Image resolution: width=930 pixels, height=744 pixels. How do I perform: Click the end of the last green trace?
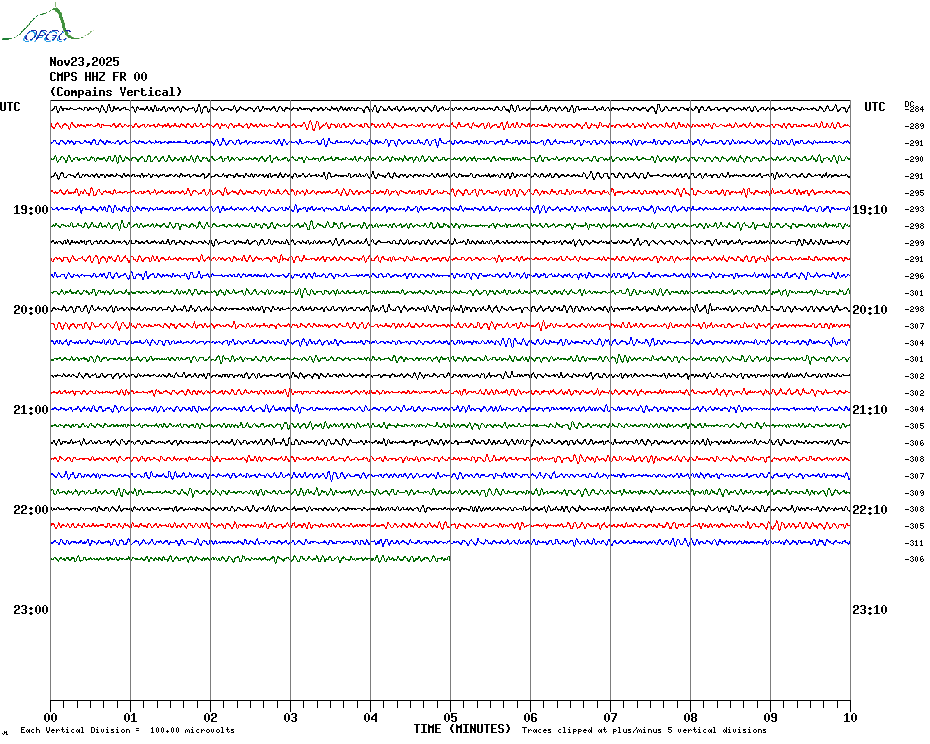449,558
